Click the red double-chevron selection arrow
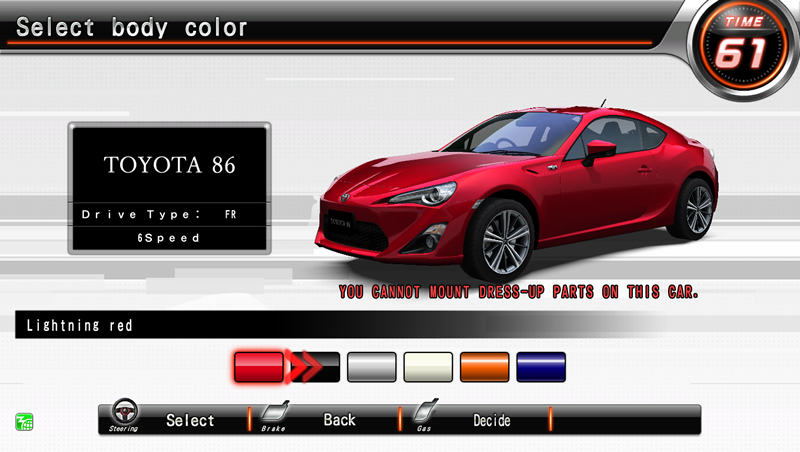800x452 pixels. pos(305,366)
